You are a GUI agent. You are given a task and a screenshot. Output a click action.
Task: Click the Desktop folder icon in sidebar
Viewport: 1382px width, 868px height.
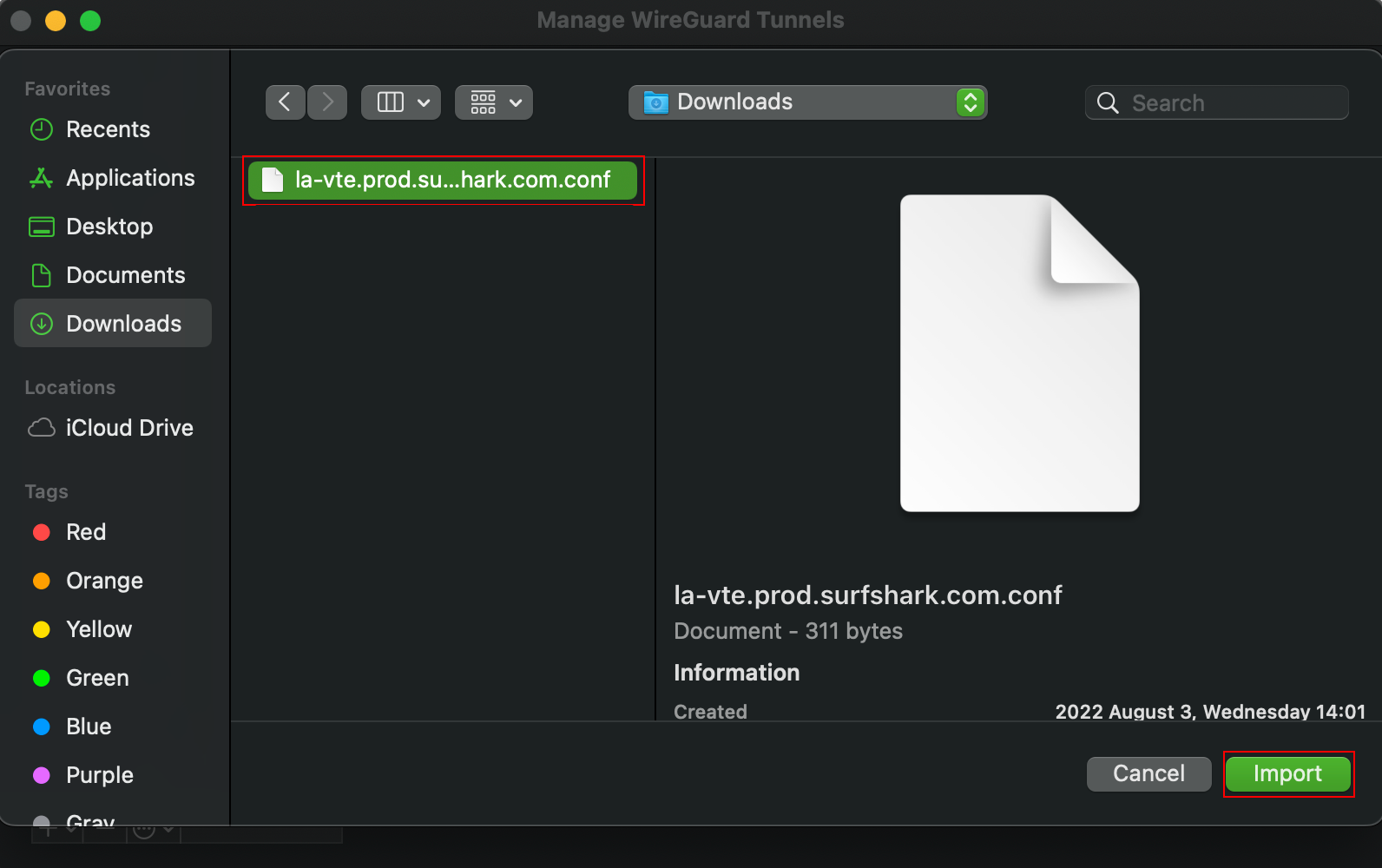pyautogui.click(x=42, y=227)
